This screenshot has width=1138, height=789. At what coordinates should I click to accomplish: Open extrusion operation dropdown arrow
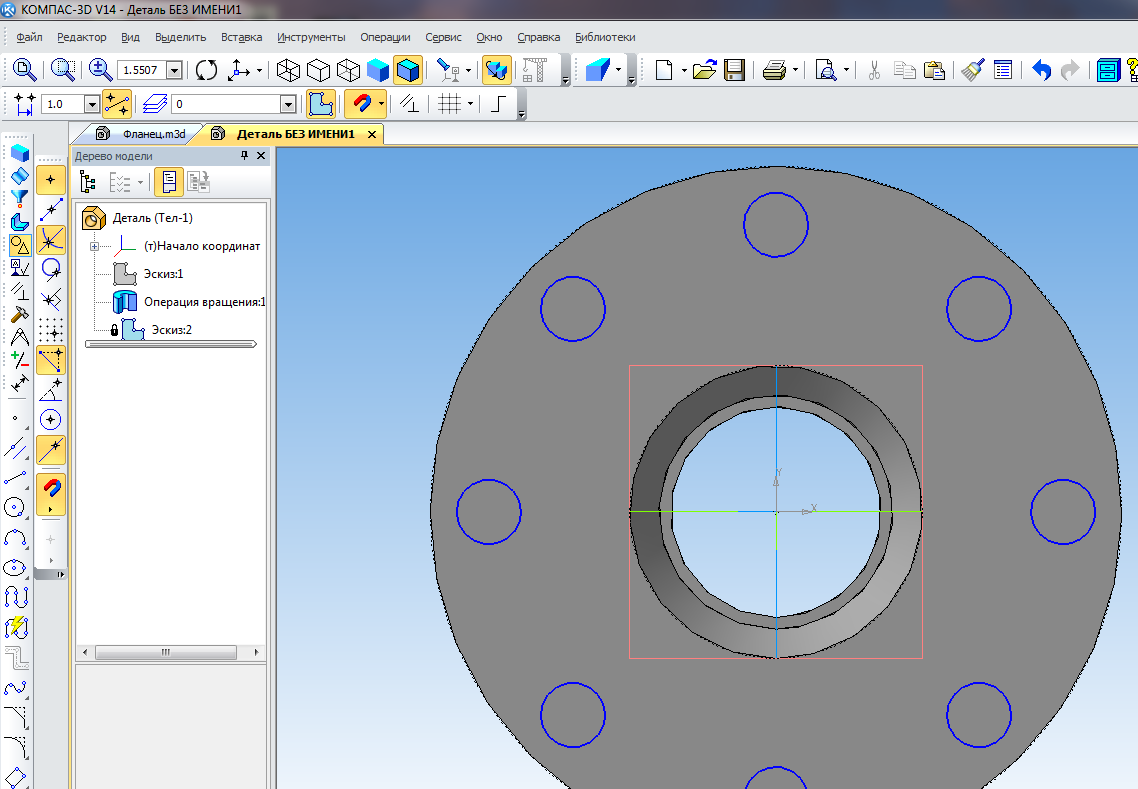coord(618,70)
